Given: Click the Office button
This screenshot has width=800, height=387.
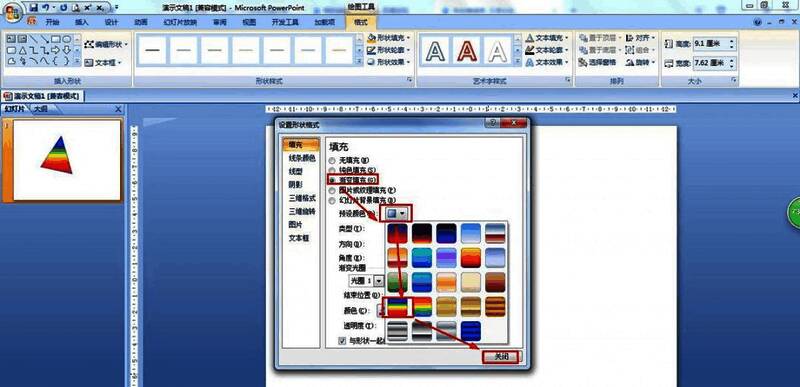Looking at the screenshot, I should [x=14, y=12].
